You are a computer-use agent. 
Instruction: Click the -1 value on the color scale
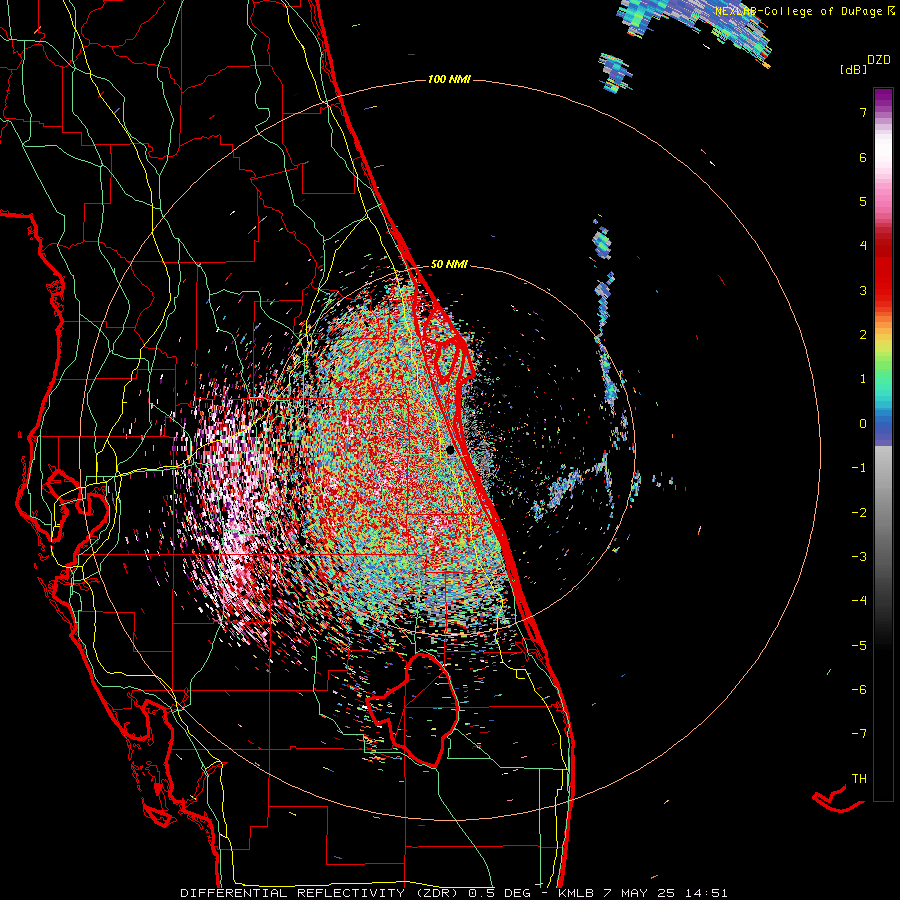click(859, 468)
